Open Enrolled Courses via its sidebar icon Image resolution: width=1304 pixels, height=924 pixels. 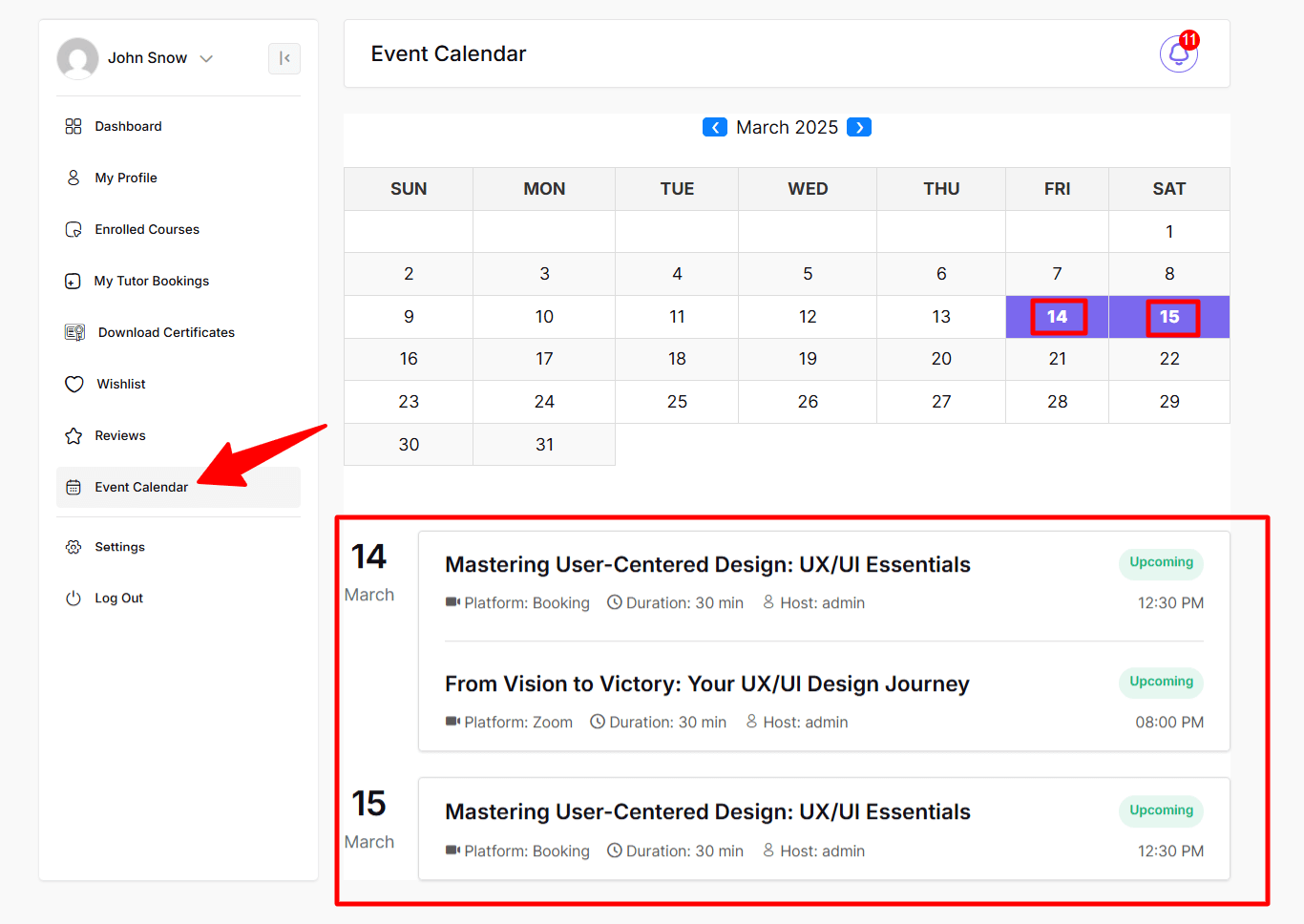[74, 229]
